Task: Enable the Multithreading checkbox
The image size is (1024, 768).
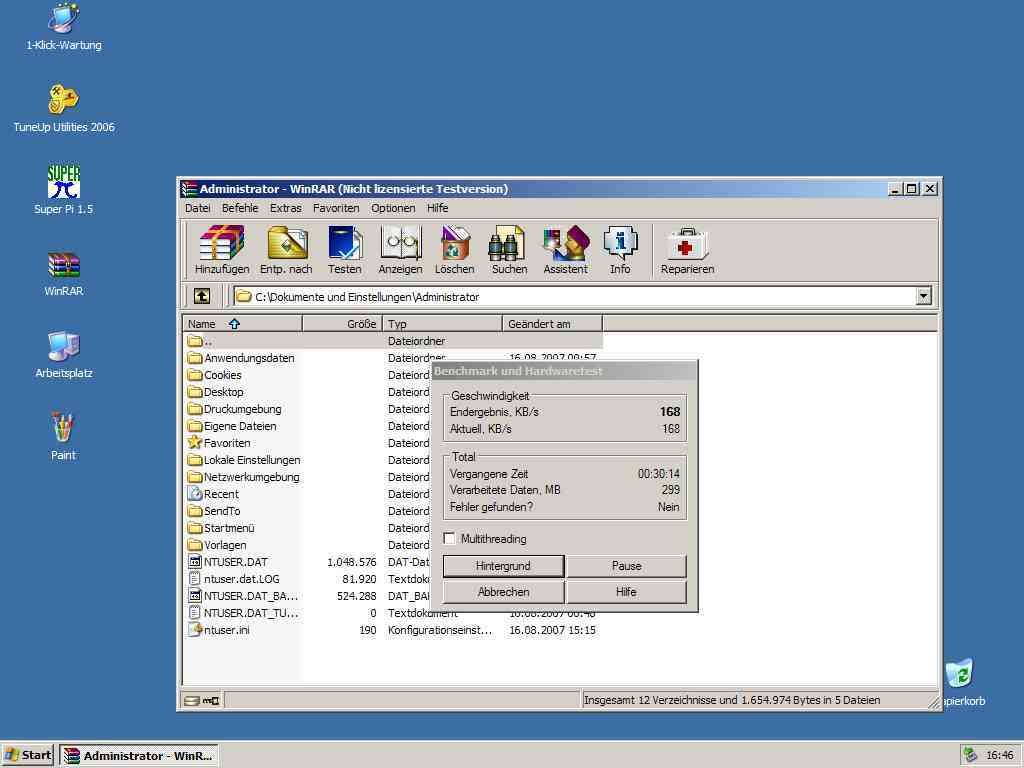Action: pyautogui.click(x=449, y=538)
